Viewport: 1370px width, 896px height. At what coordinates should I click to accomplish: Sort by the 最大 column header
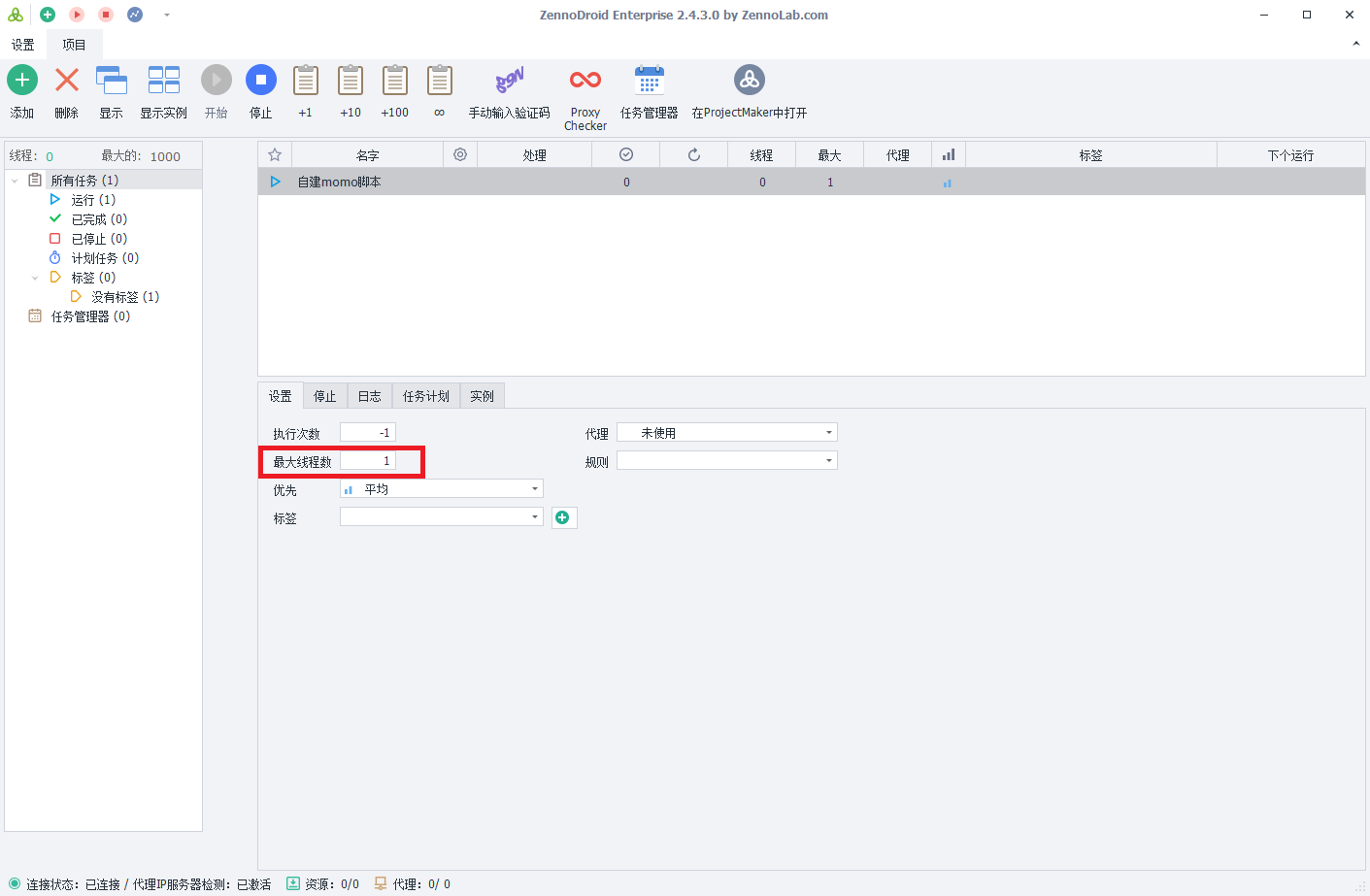pyautogui.click(x=830, y=155)
